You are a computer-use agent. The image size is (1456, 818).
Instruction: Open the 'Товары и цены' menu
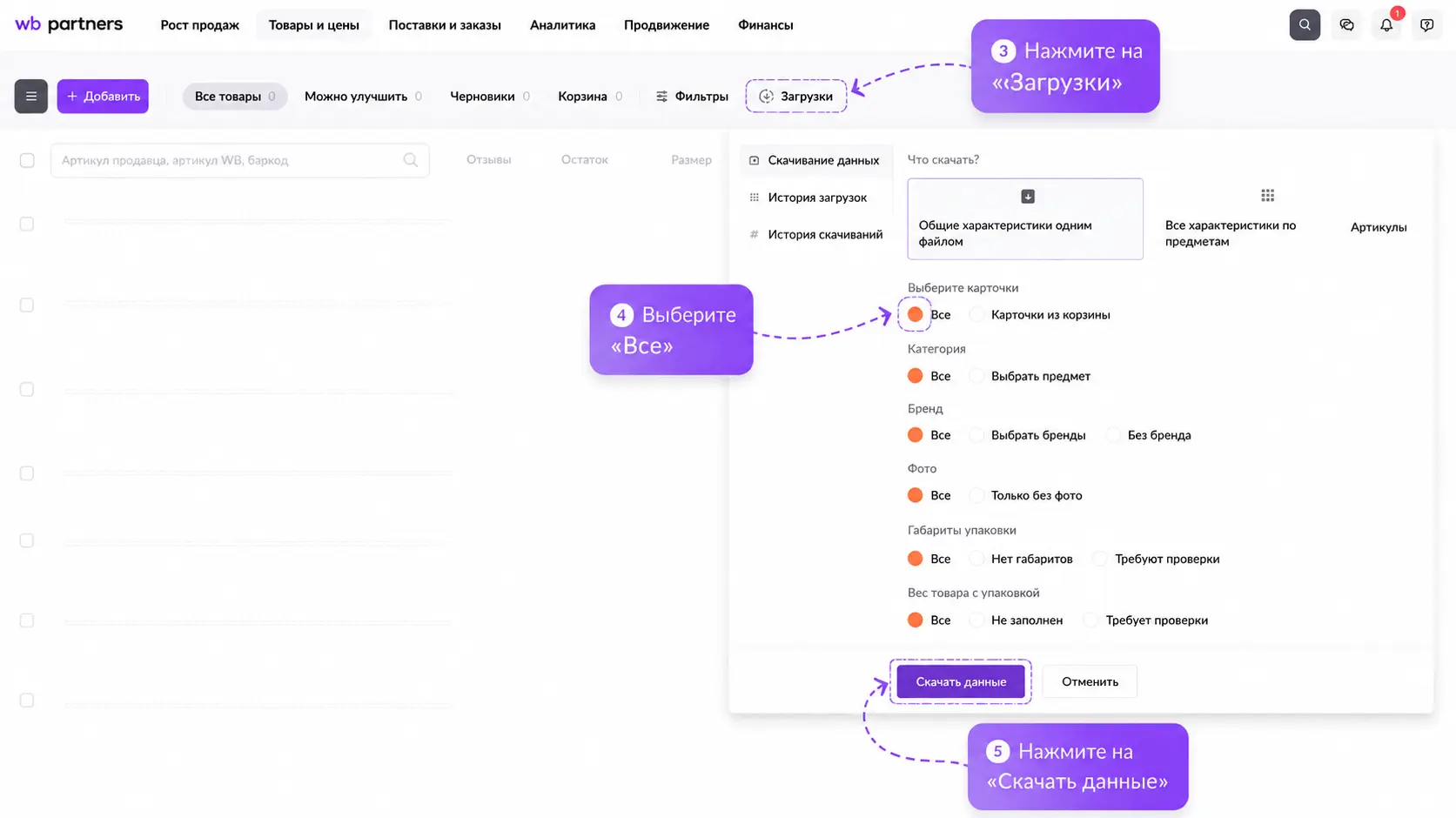(x=313, y=24)
